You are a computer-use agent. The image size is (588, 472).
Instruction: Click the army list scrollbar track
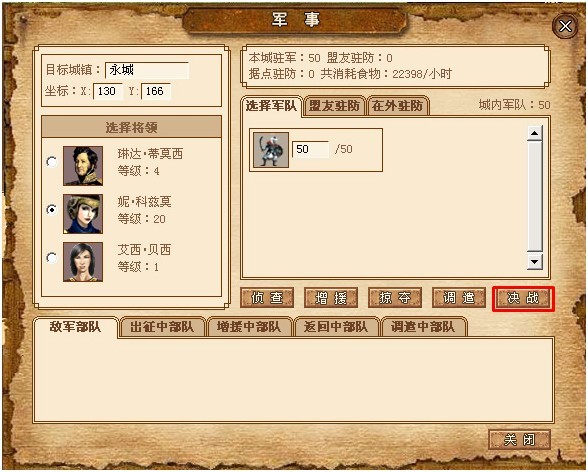tap(535, 196)
